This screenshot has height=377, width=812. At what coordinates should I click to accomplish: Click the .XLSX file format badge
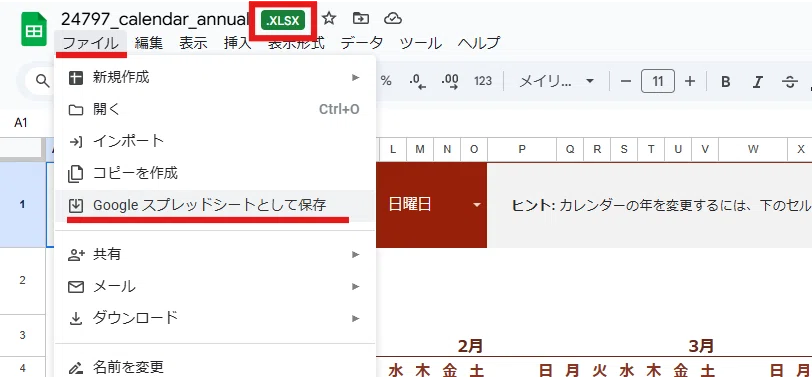point(283,21)
